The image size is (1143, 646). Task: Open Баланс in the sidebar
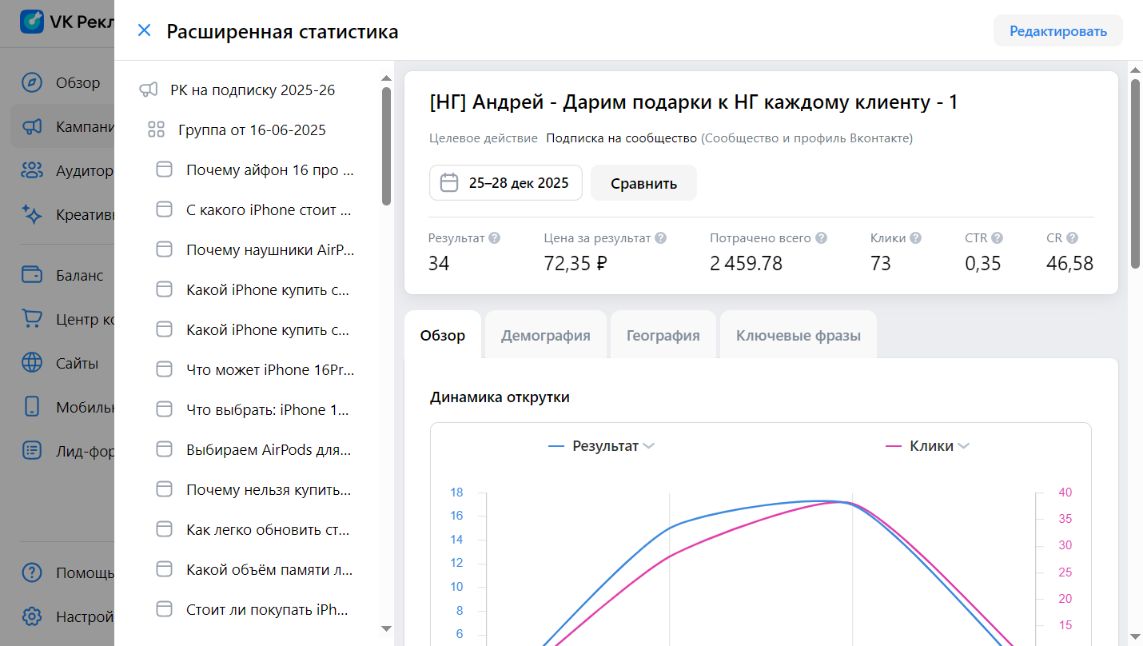point(62,276)
